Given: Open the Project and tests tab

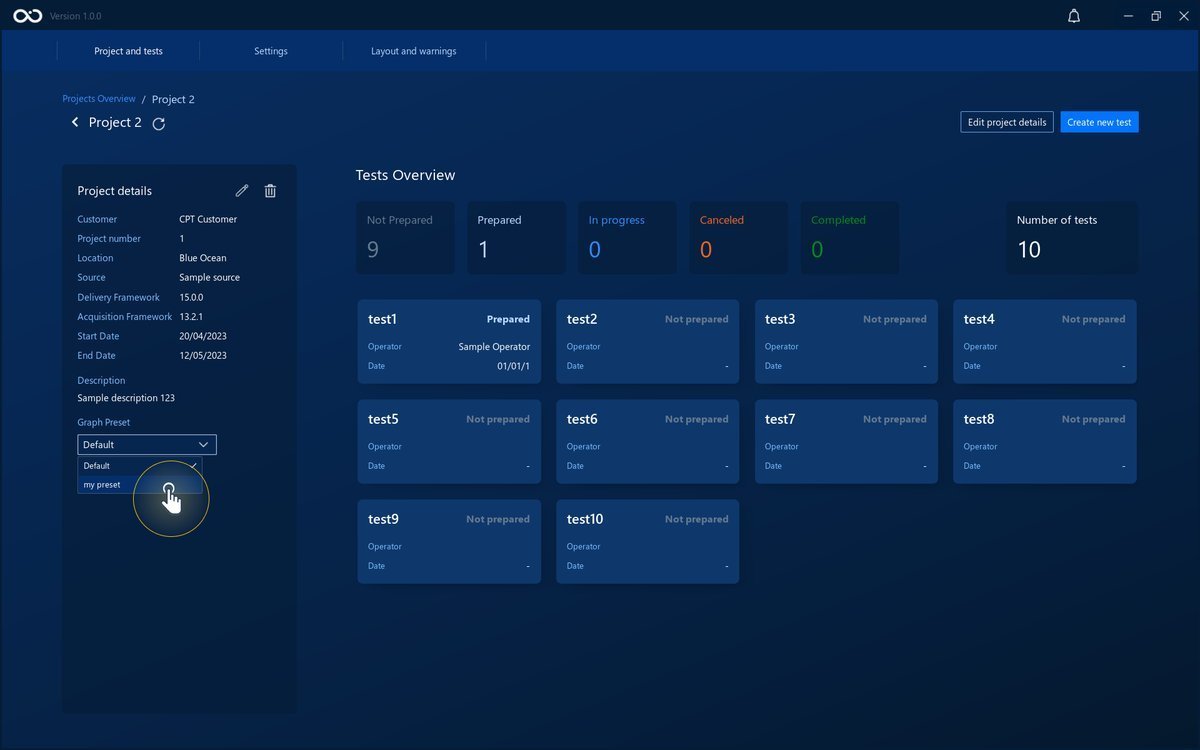Looking at the screenshot, I should tap(128, 51).
